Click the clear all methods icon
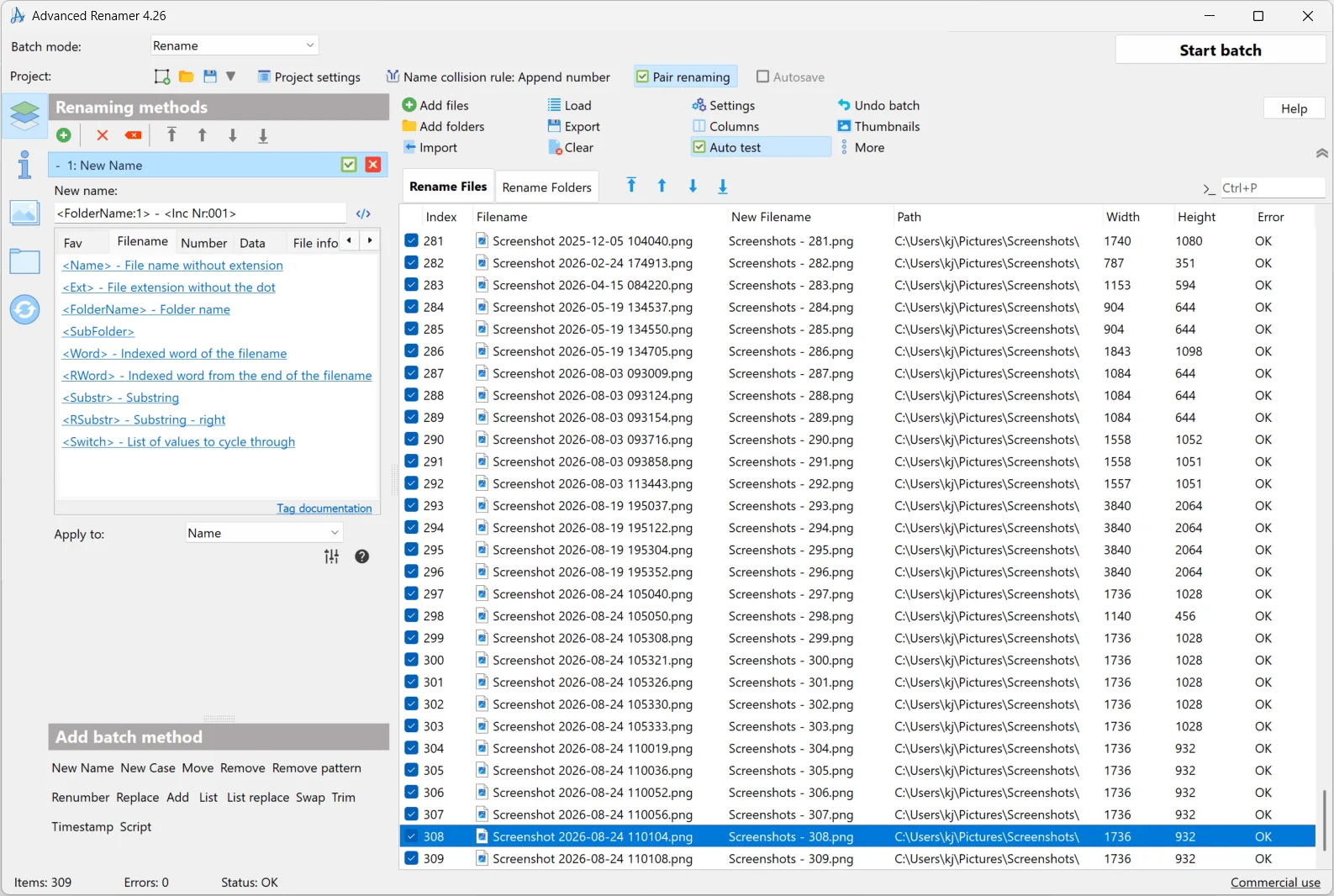 point(133,135)
